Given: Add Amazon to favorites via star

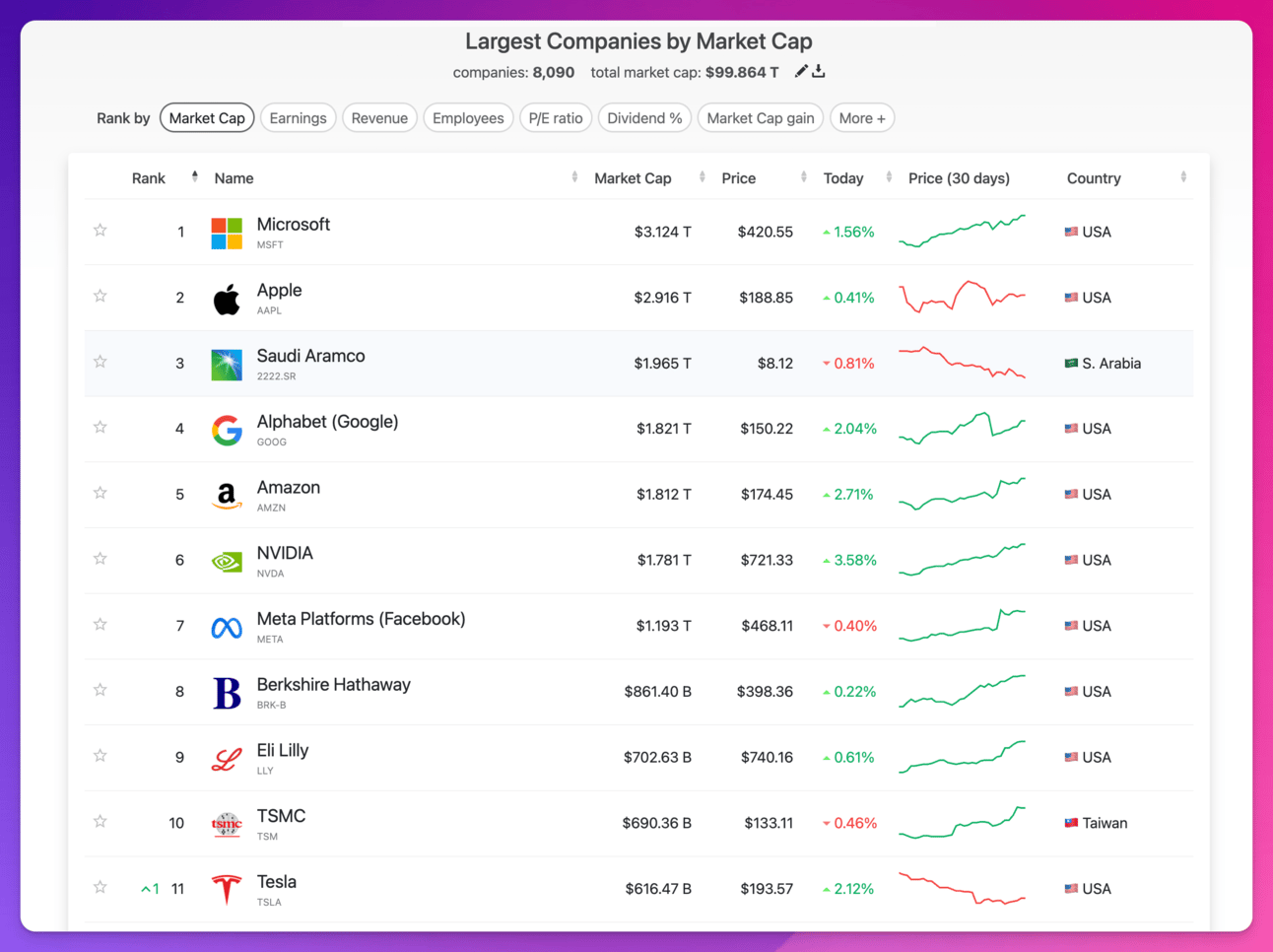Looking at the screenshot, I should point(100,493).
